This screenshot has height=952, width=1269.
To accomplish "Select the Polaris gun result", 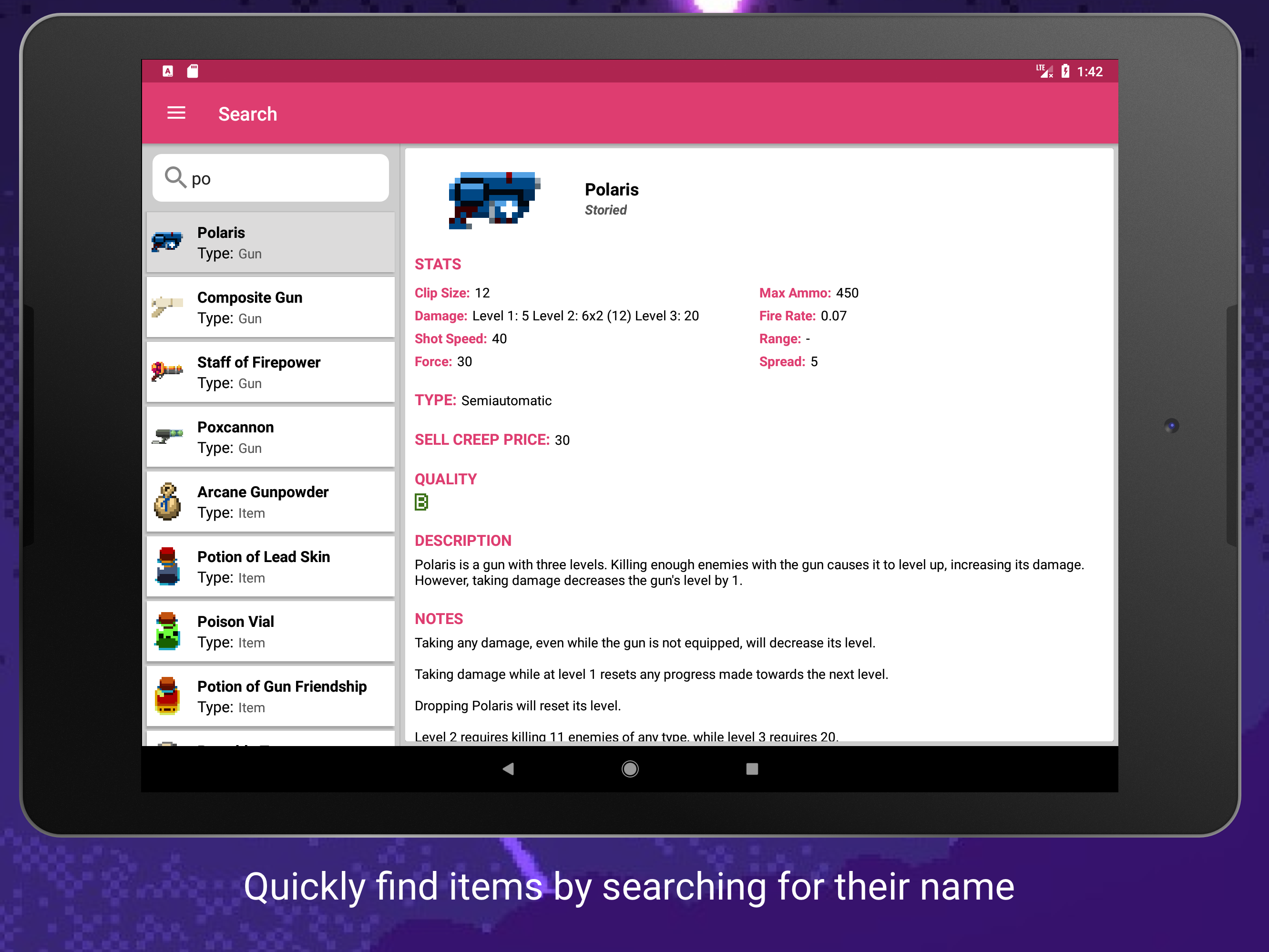I will point(271,242).
